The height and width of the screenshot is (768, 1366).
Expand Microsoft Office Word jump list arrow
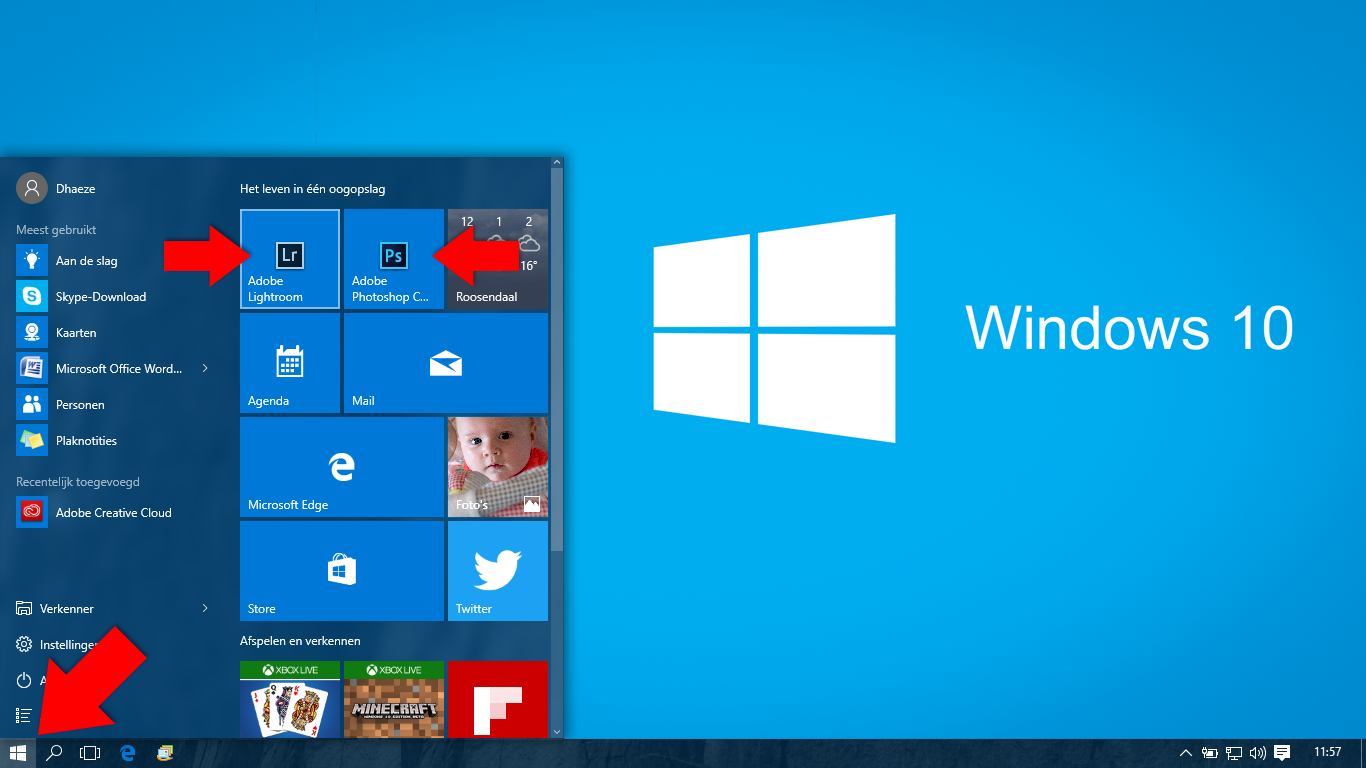tap(205, 368)
